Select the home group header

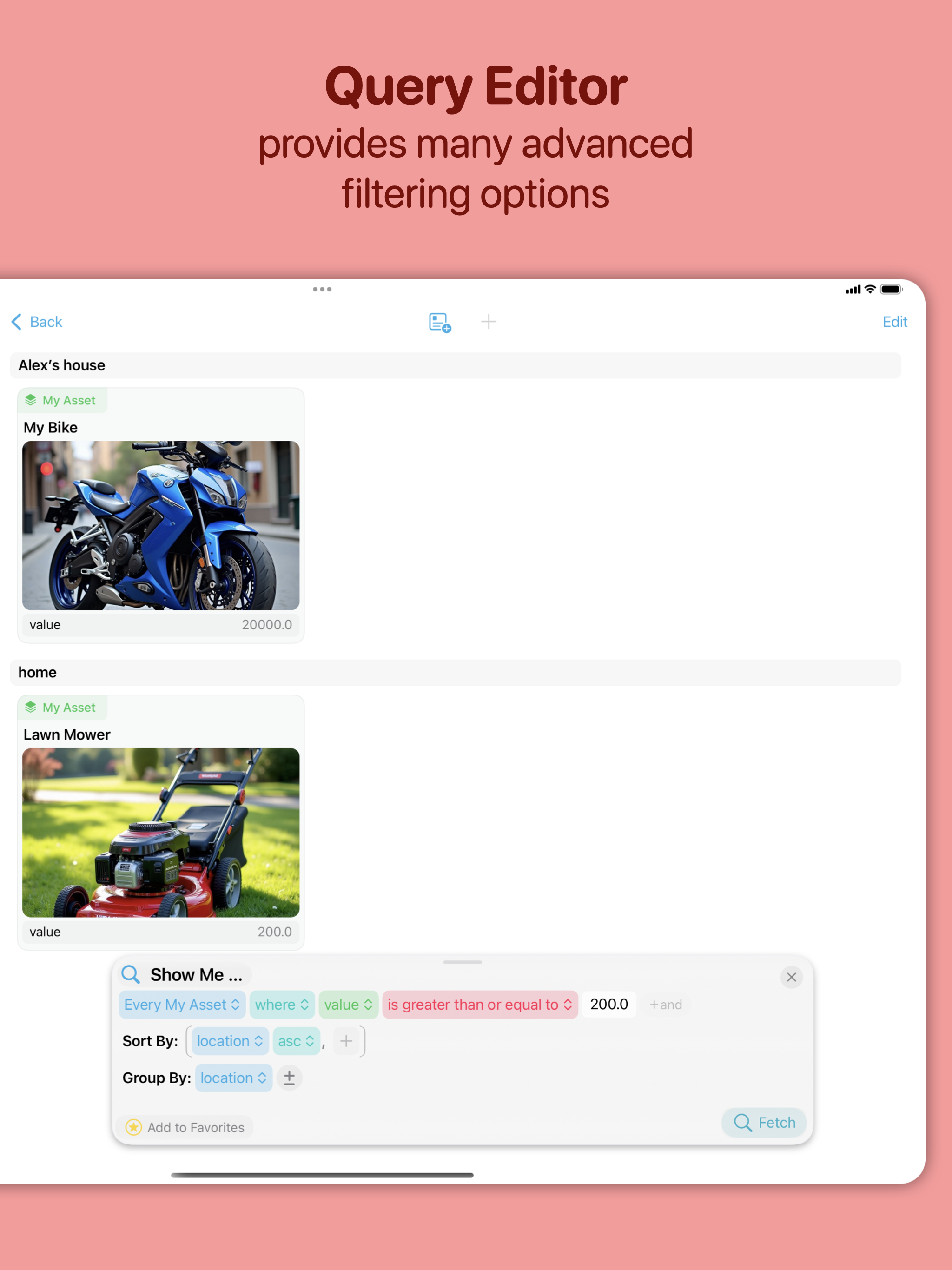click(x=456, y=672)
